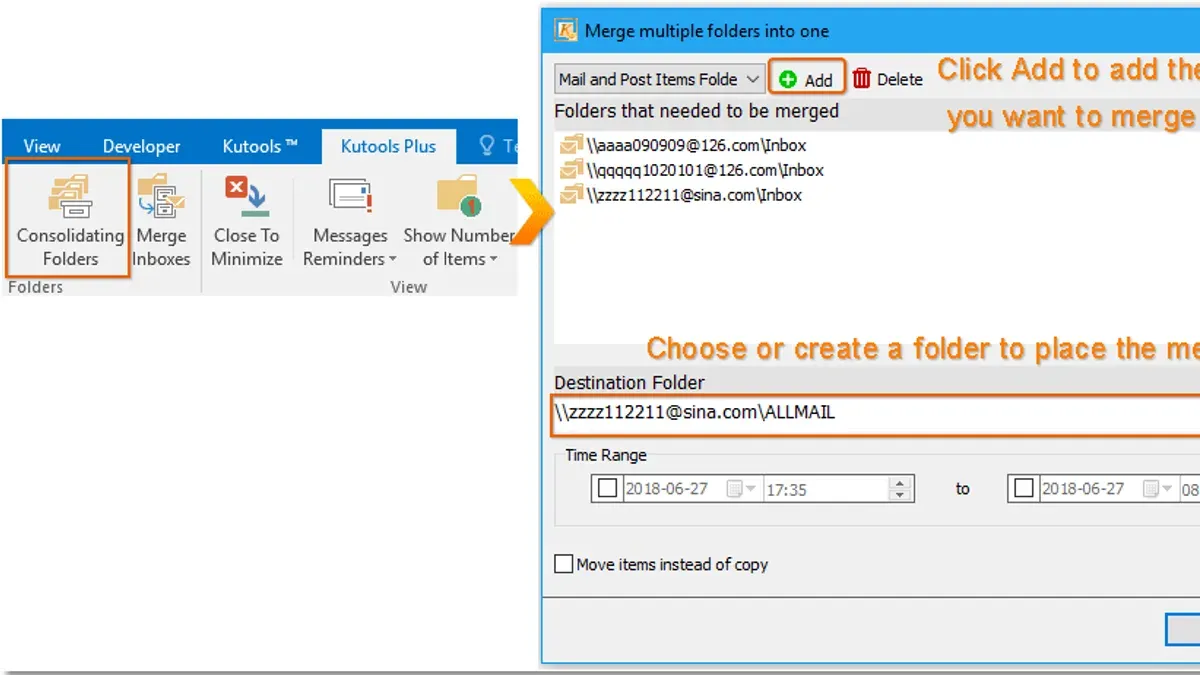Check Move items instead of copy
1200x675 pixels.
coord(564,564)
